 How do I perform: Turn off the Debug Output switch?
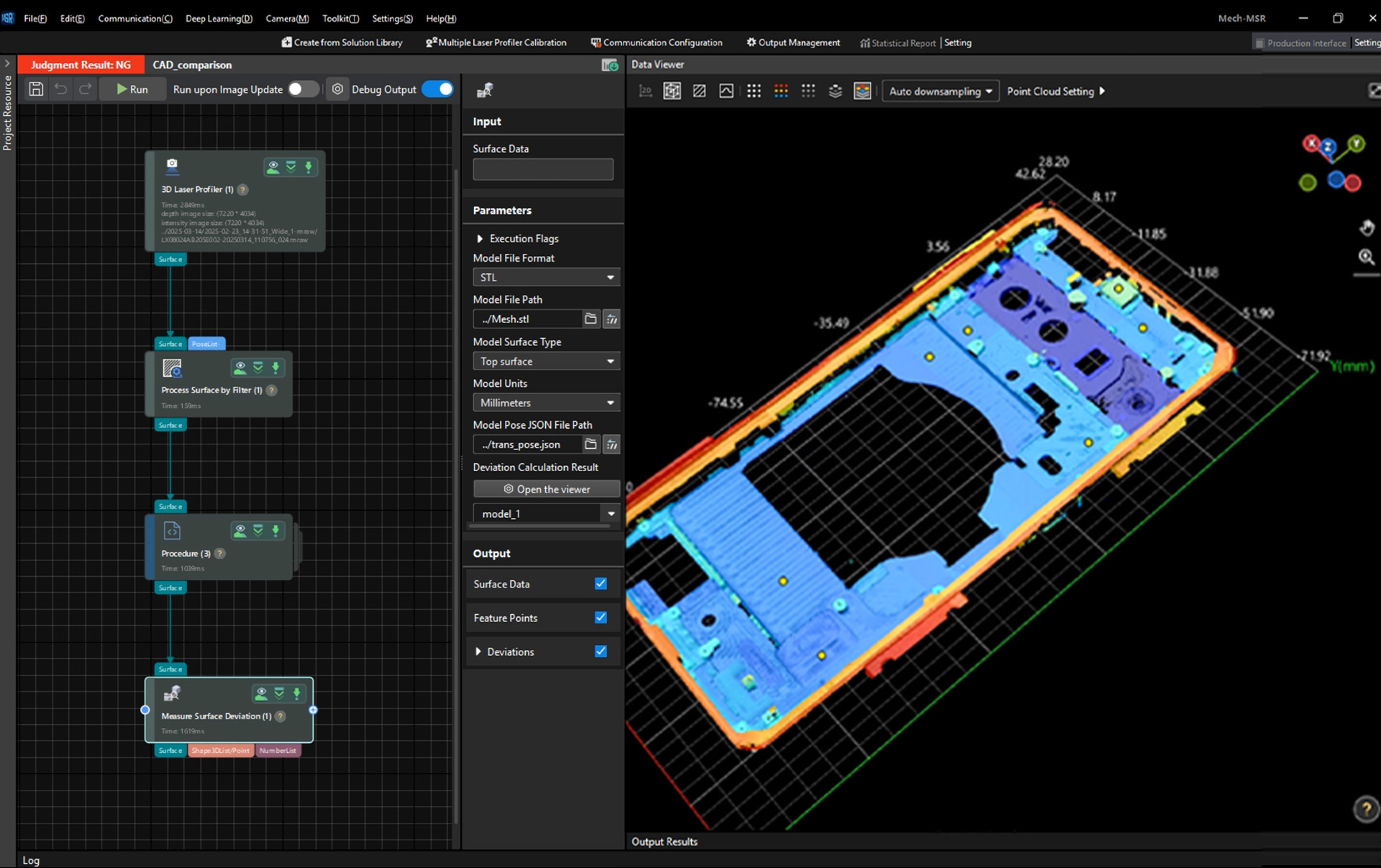tap(438, 89)
